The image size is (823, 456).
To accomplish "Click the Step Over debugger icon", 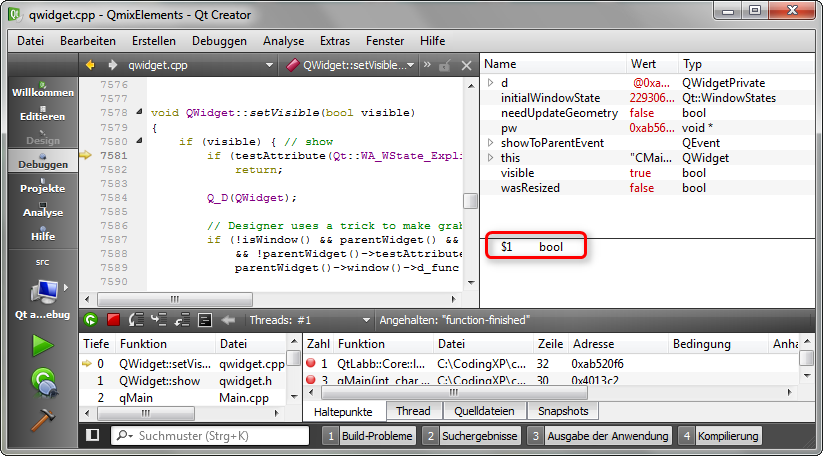I will 135,320.
